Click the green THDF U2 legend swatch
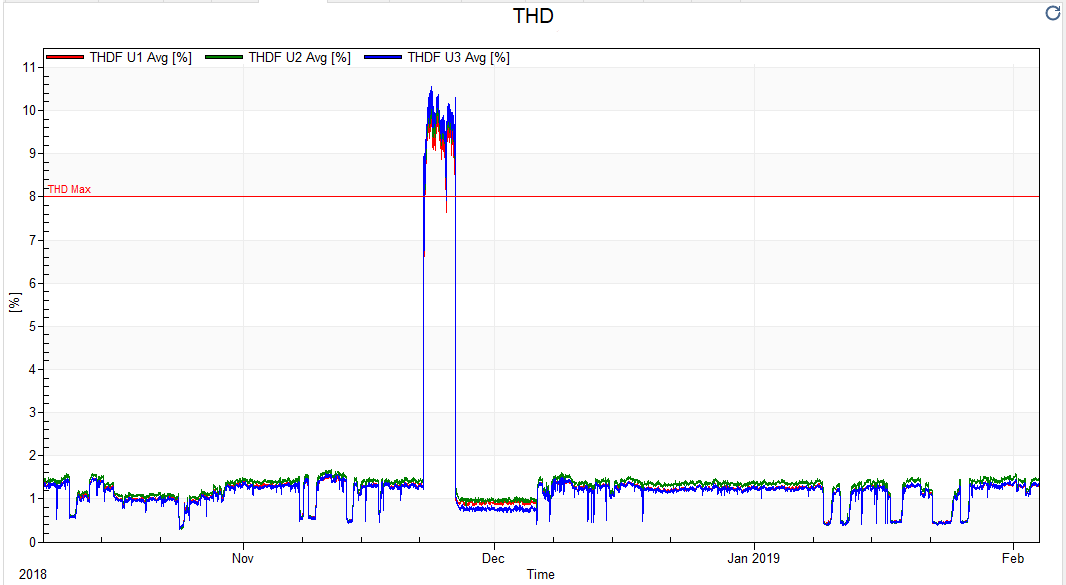Image resolution: width=1066 pixels, height=585 pixels. (x=224, y=57)
